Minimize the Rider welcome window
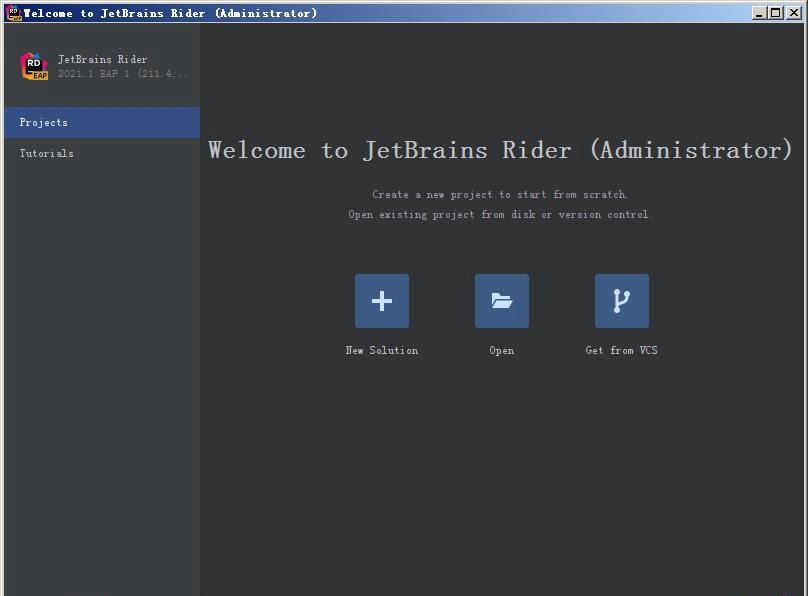The height and width of the screenshot is (596, 808). point(759,13)
